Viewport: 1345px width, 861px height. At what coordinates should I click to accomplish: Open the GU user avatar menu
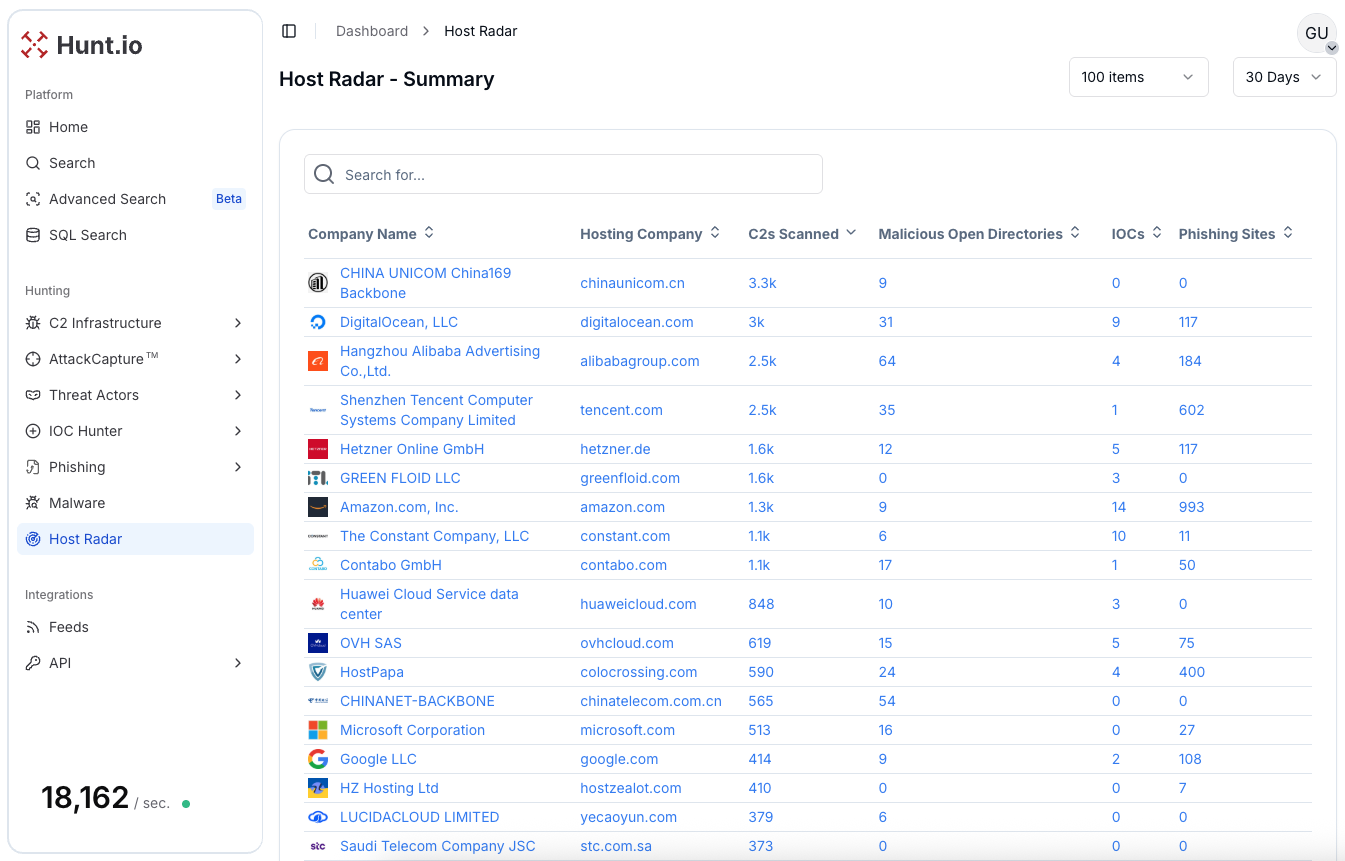click(x=1316, y=34)
